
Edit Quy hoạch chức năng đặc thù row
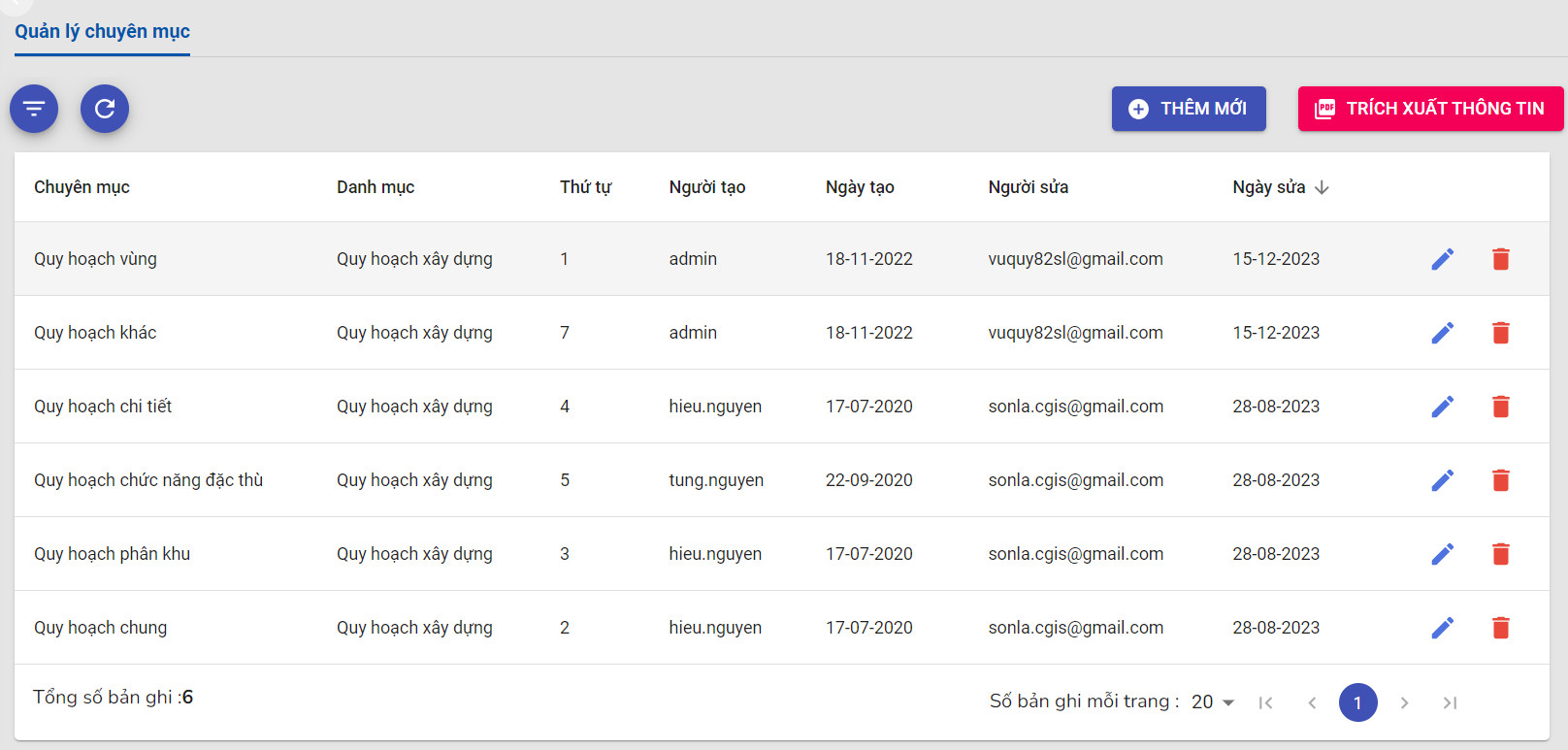point(1443,480)
